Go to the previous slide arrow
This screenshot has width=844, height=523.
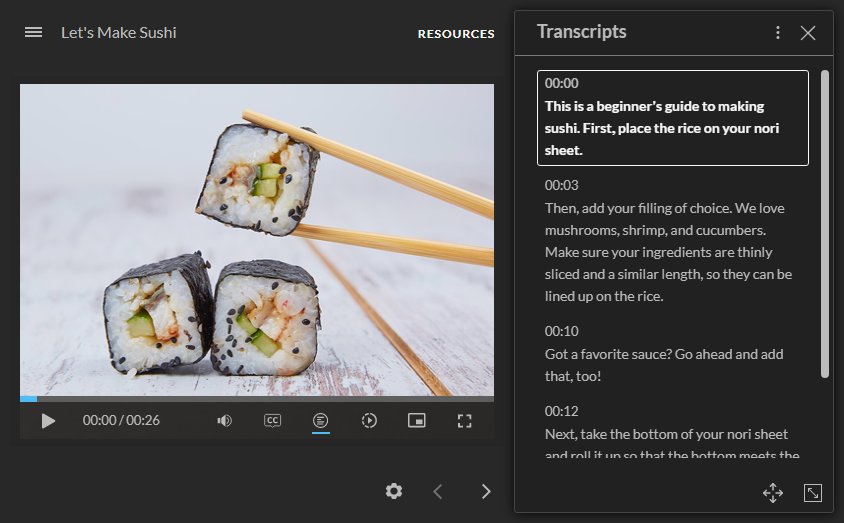pos(438,491)
